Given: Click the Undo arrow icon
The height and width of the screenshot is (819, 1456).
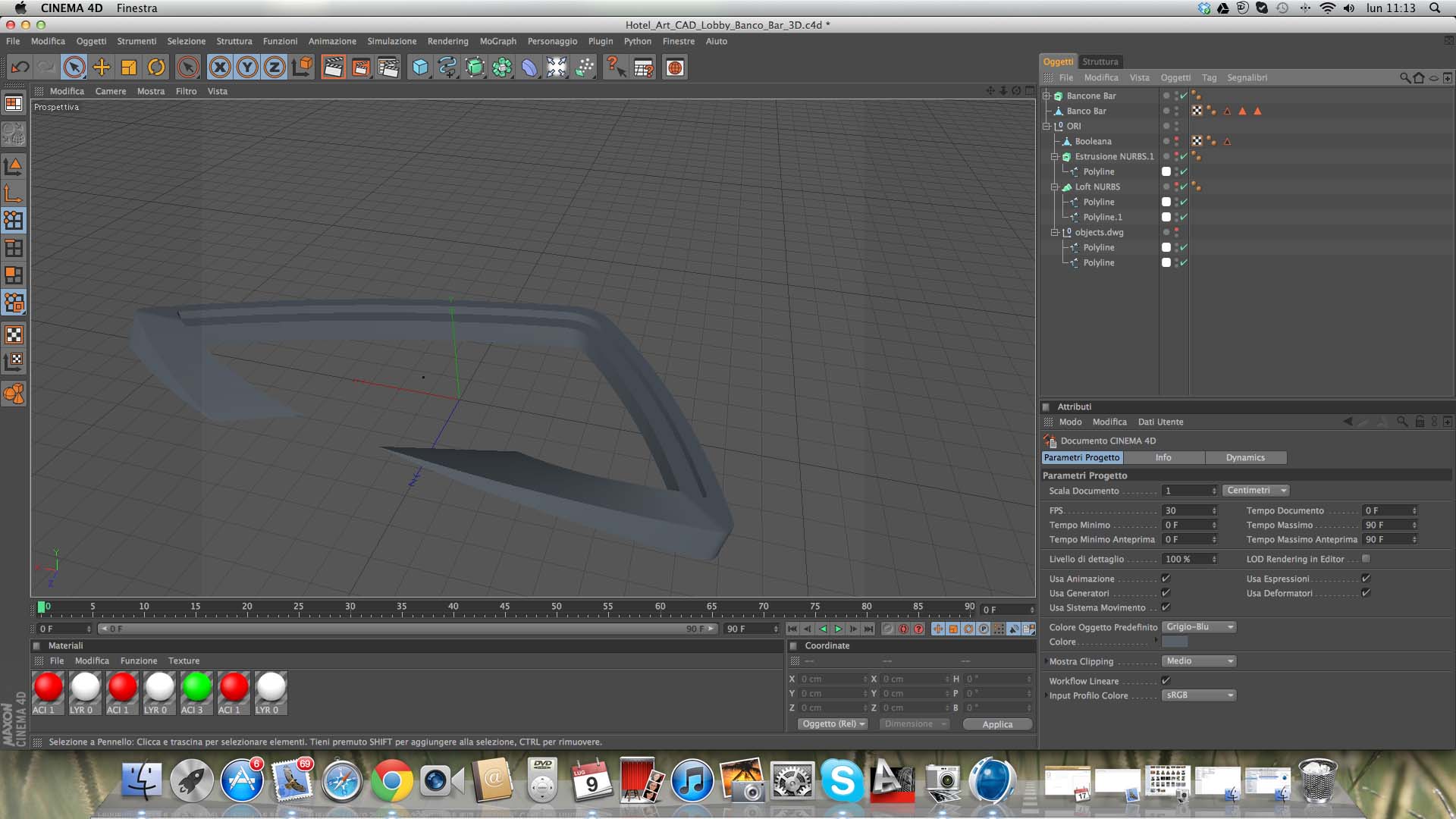Looking at the screenshot, I should click(x=20, y=67).
